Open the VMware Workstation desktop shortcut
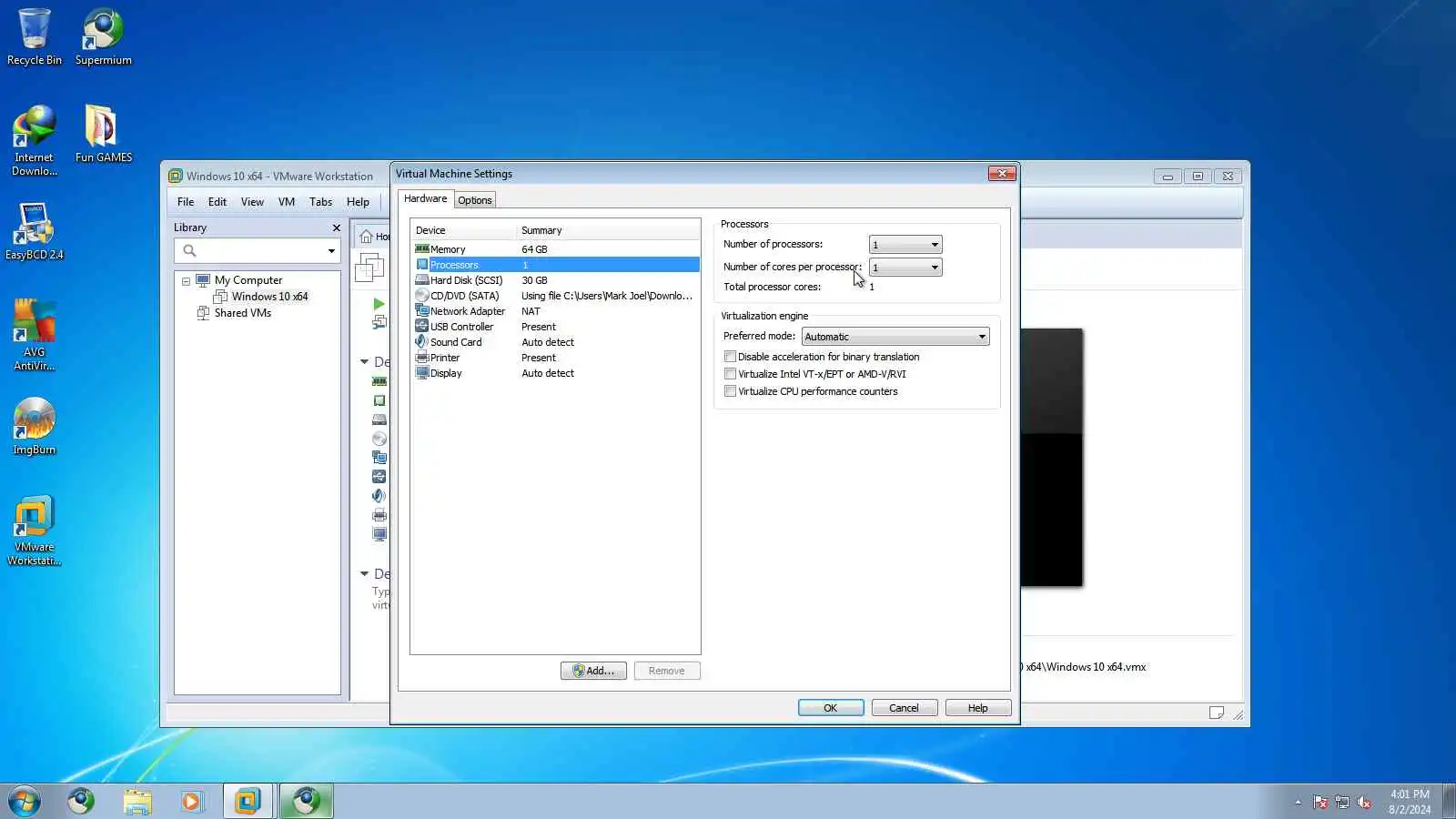1456x819 pixels. pos(35,531)
